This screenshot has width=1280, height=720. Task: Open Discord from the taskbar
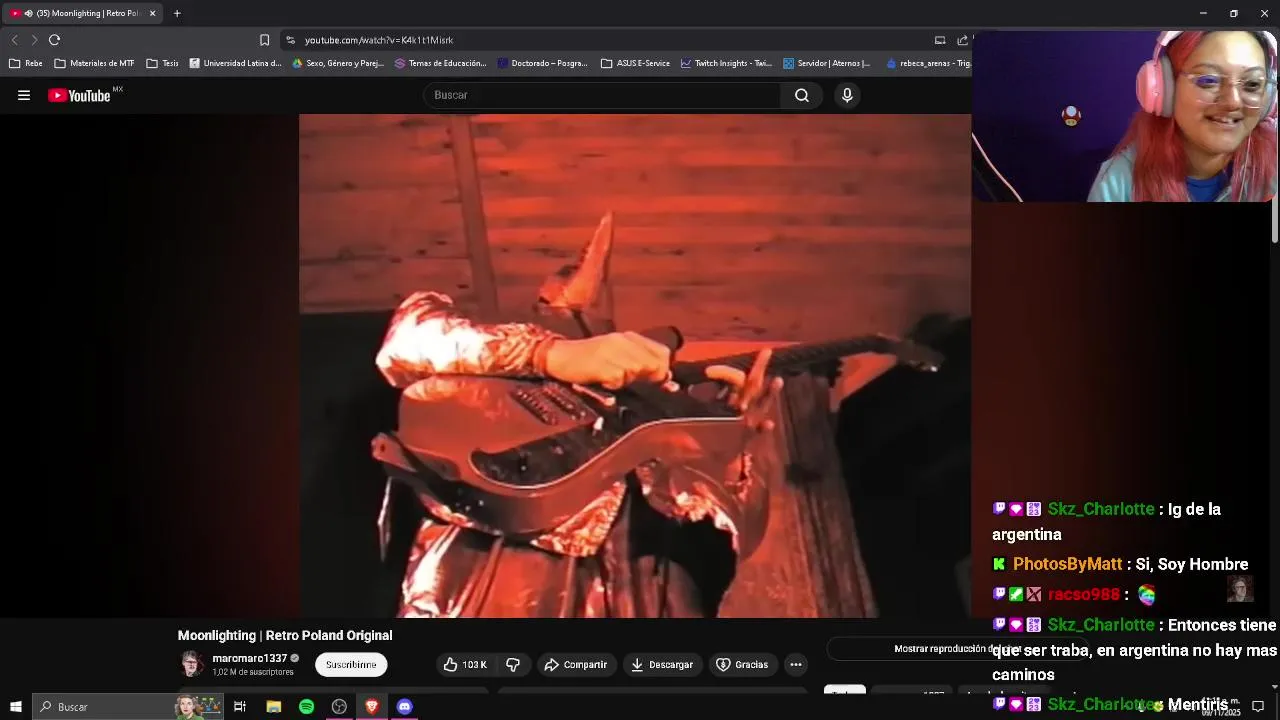click(x=404, y=707)
